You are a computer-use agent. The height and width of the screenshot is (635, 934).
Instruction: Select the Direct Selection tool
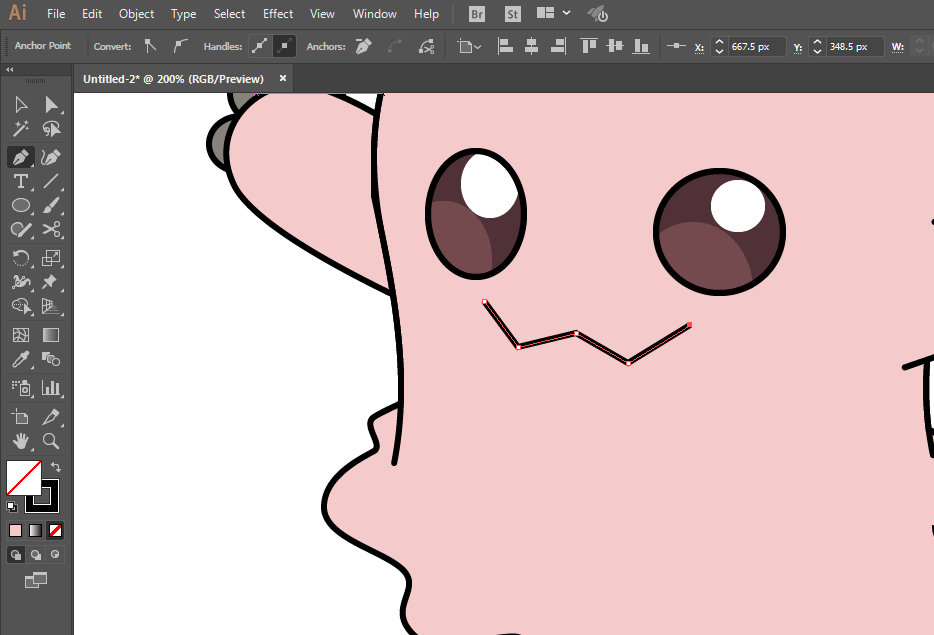point(51,105)
